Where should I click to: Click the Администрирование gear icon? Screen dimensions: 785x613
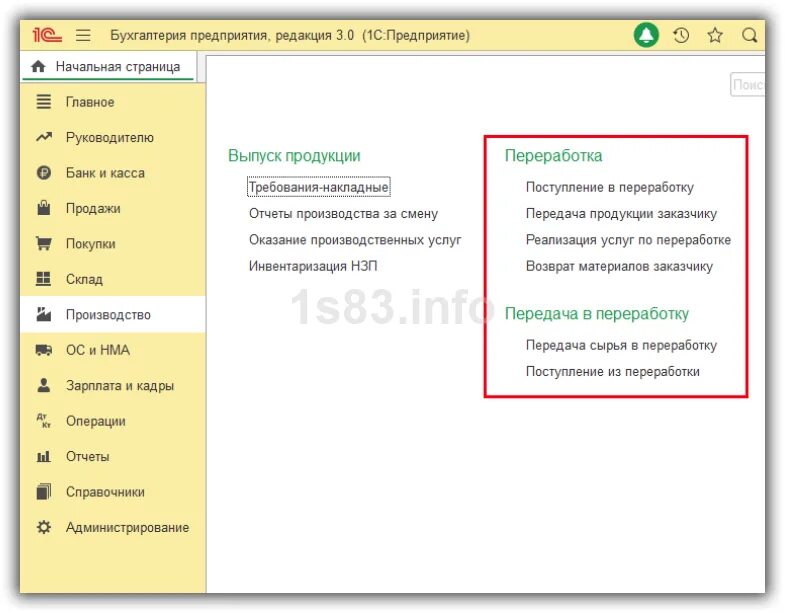44,527
